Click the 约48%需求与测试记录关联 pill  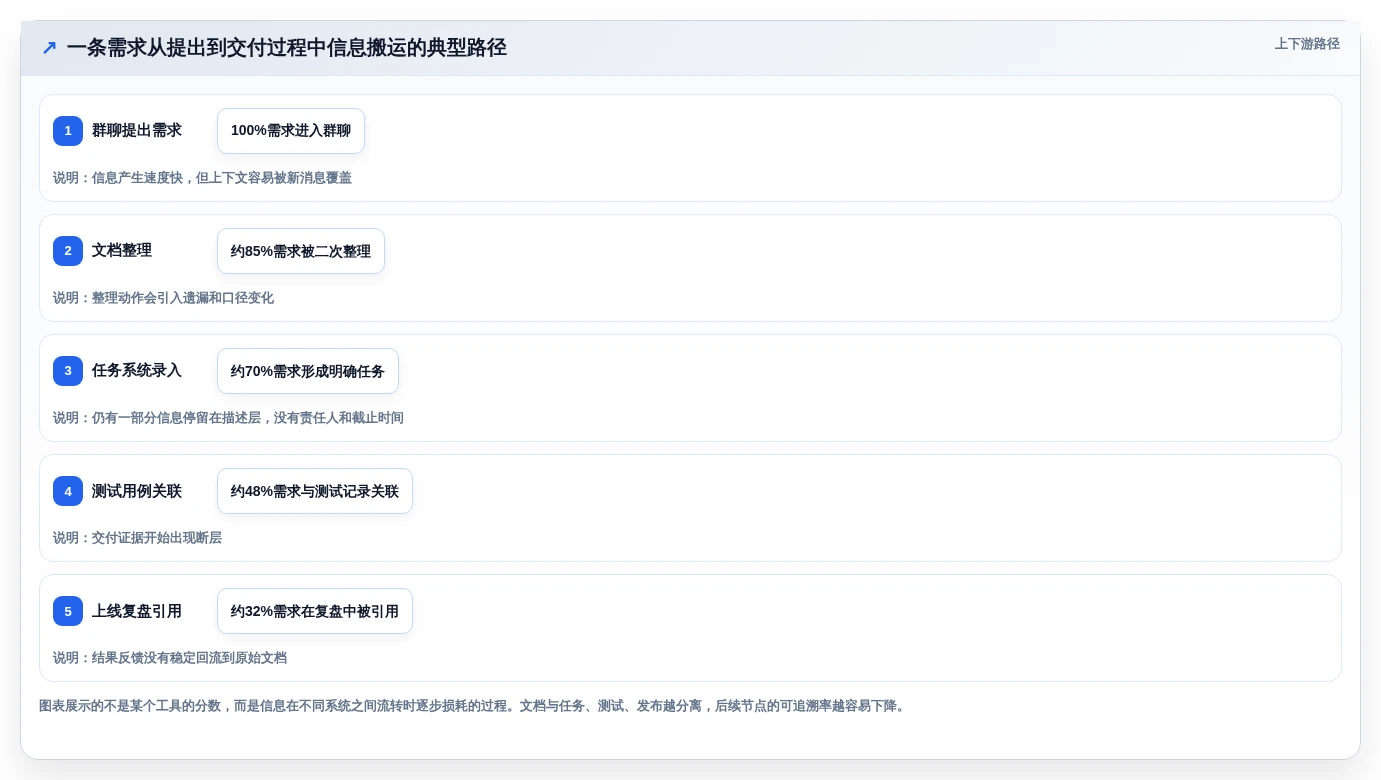315,491
